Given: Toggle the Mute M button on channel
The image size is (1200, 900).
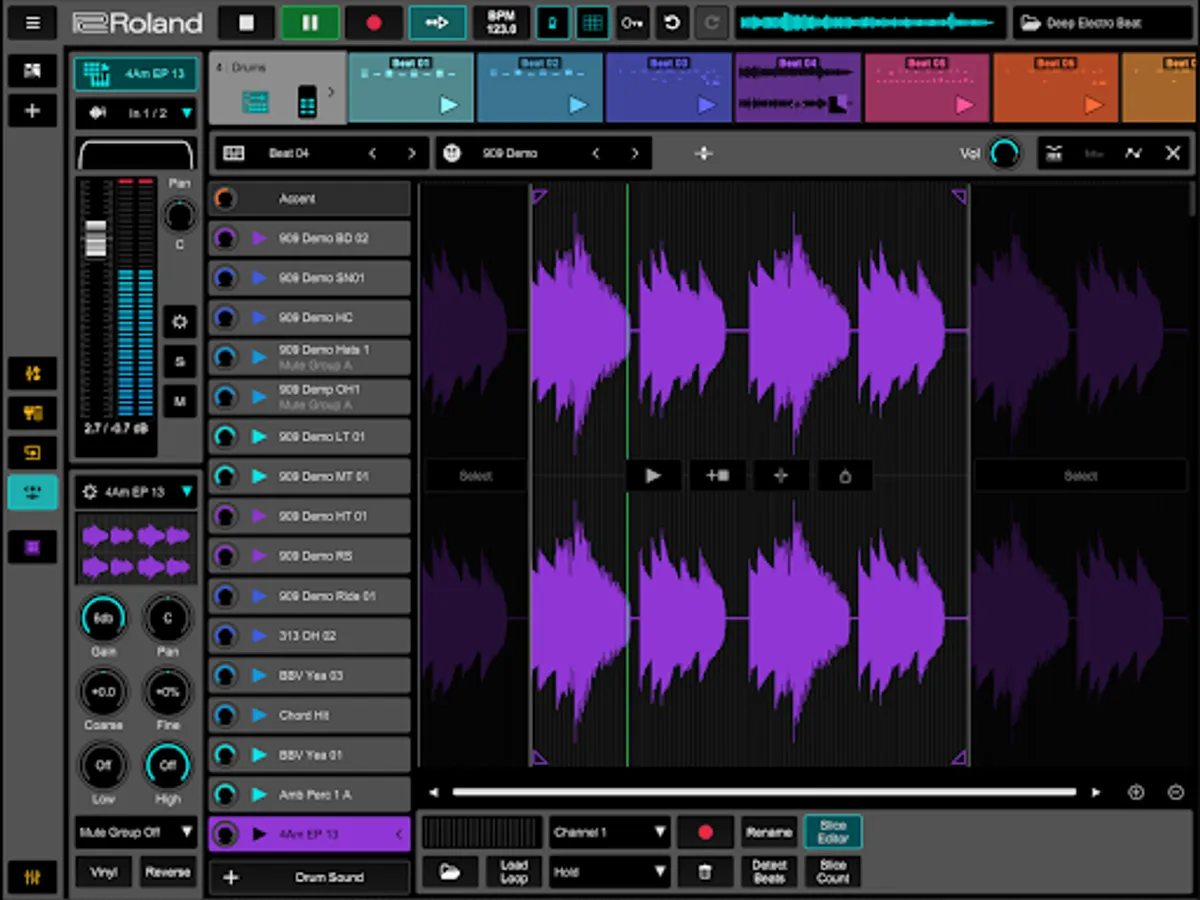Looking at the screenshot, I should [x=180, y=401].
